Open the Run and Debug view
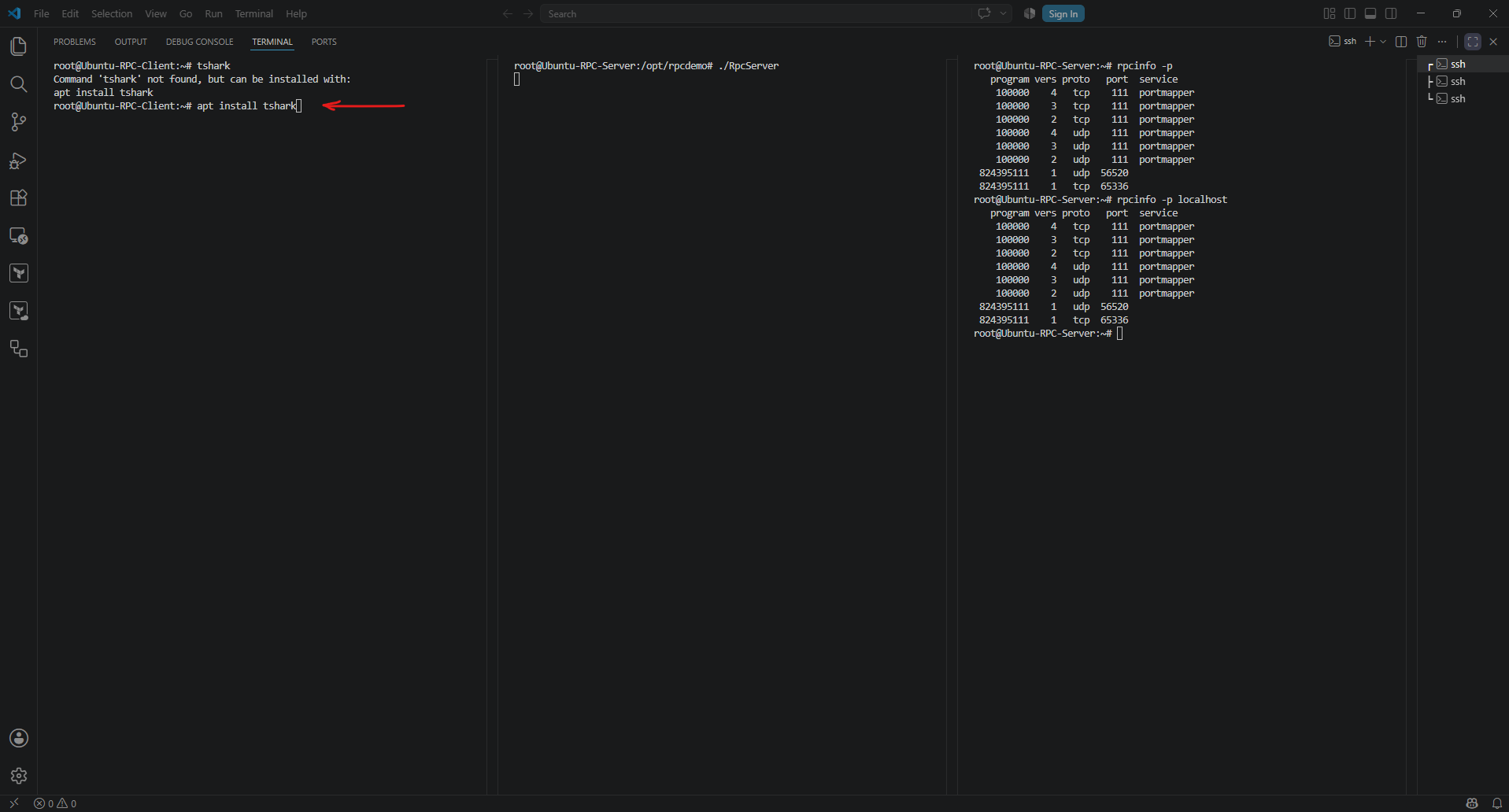Screen dimensions: 1509x812 (x=19, y=160)
